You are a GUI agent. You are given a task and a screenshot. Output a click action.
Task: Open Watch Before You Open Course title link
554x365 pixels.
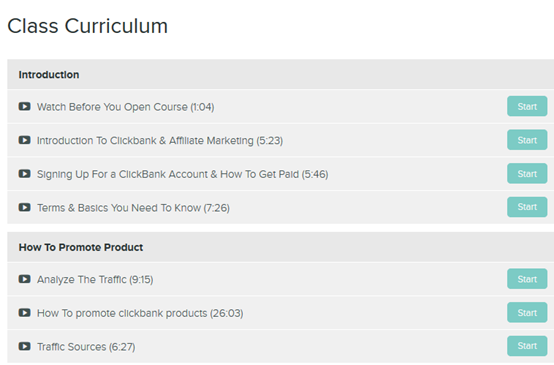coord(125,107)
